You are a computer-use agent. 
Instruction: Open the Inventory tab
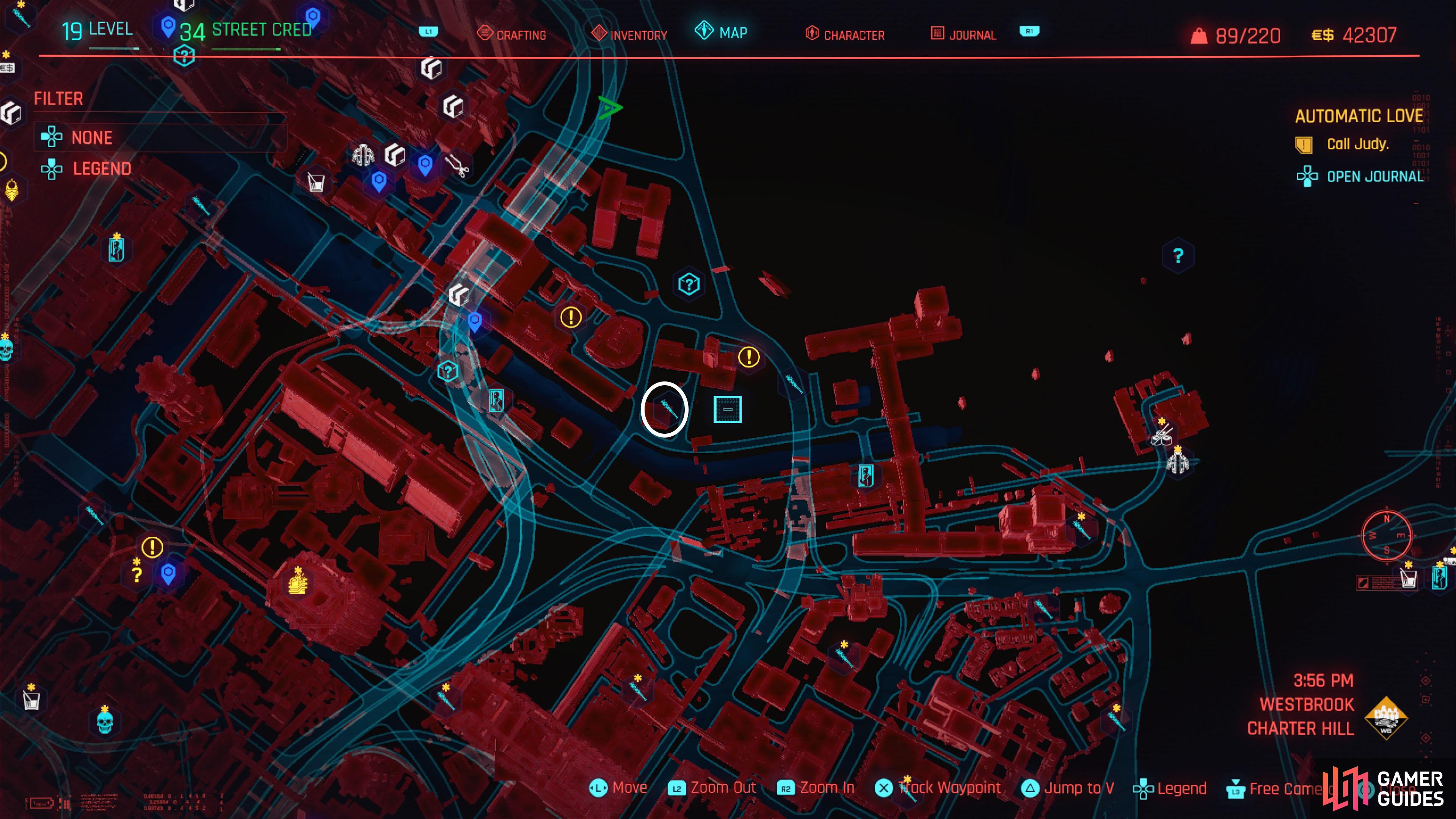coord(629,35)
